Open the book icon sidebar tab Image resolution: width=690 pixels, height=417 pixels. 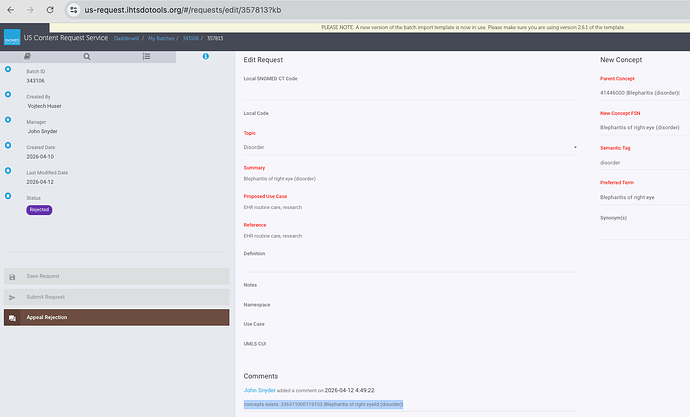27,56
